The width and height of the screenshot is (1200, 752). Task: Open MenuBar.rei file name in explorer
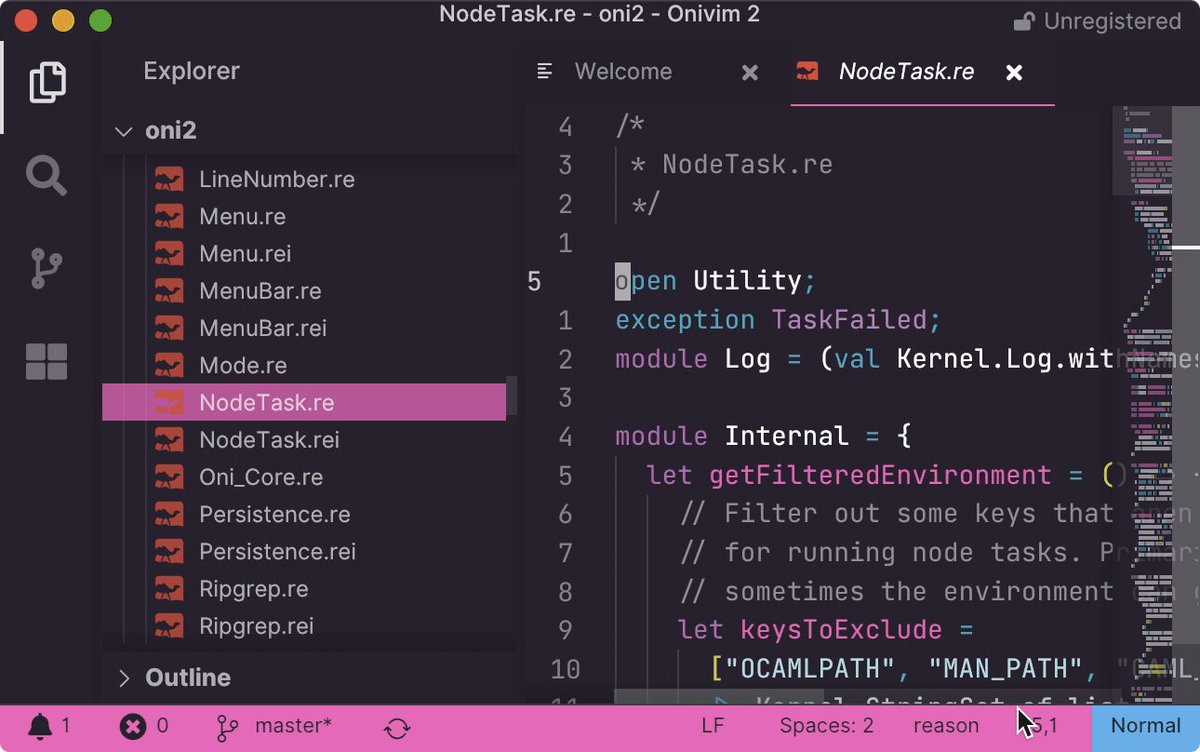263,328
